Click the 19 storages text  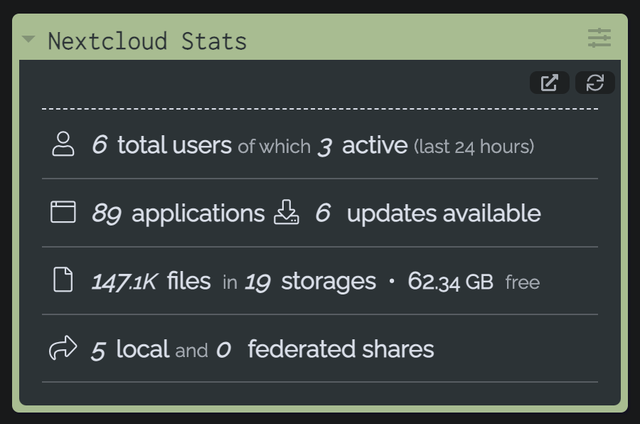click(310, 282)
